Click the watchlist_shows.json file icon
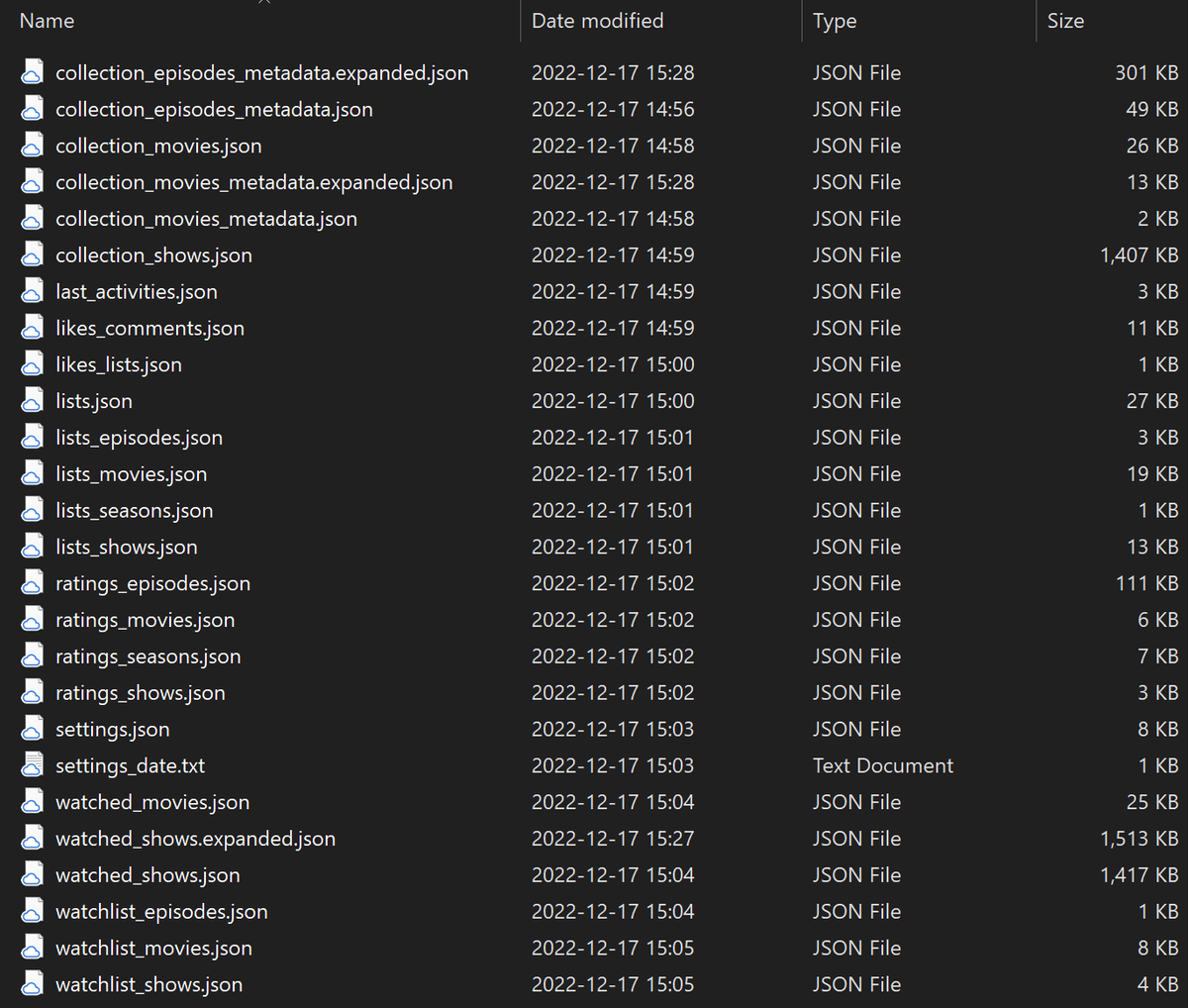 click(x=33, y=984)
